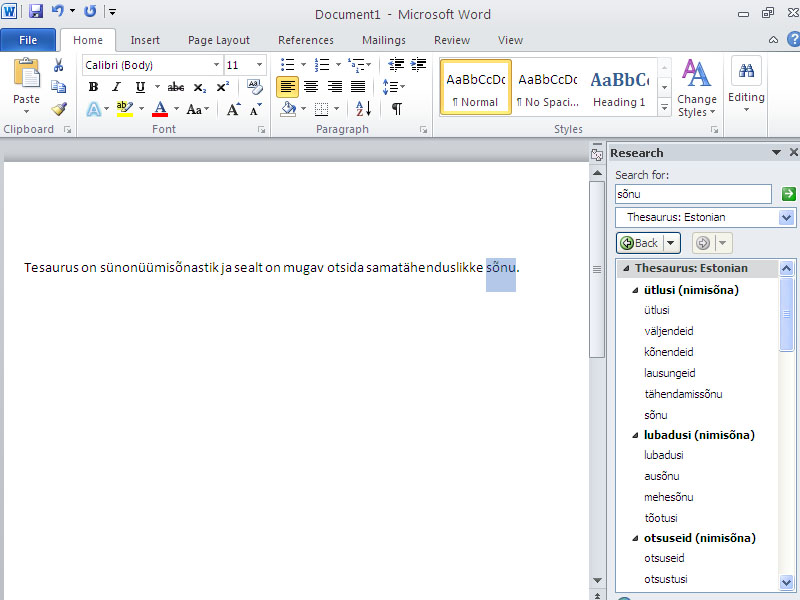Open Line Spacing options
The height and width of the screenshot is (600, 800).
(x=393, y=87)
